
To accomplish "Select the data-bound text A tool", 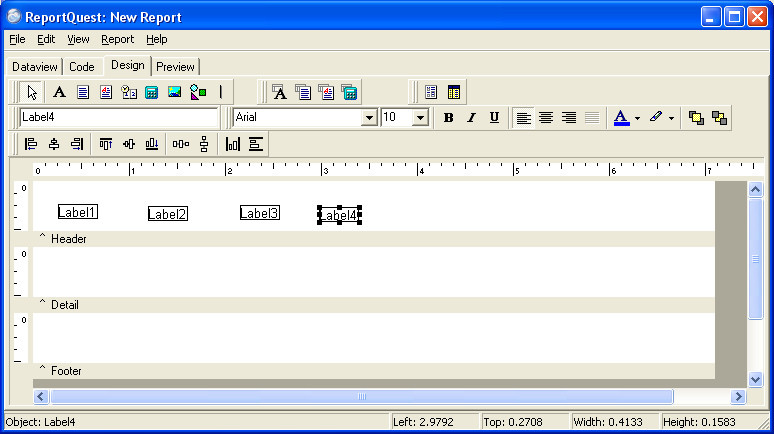I will (x=279, y=92).
